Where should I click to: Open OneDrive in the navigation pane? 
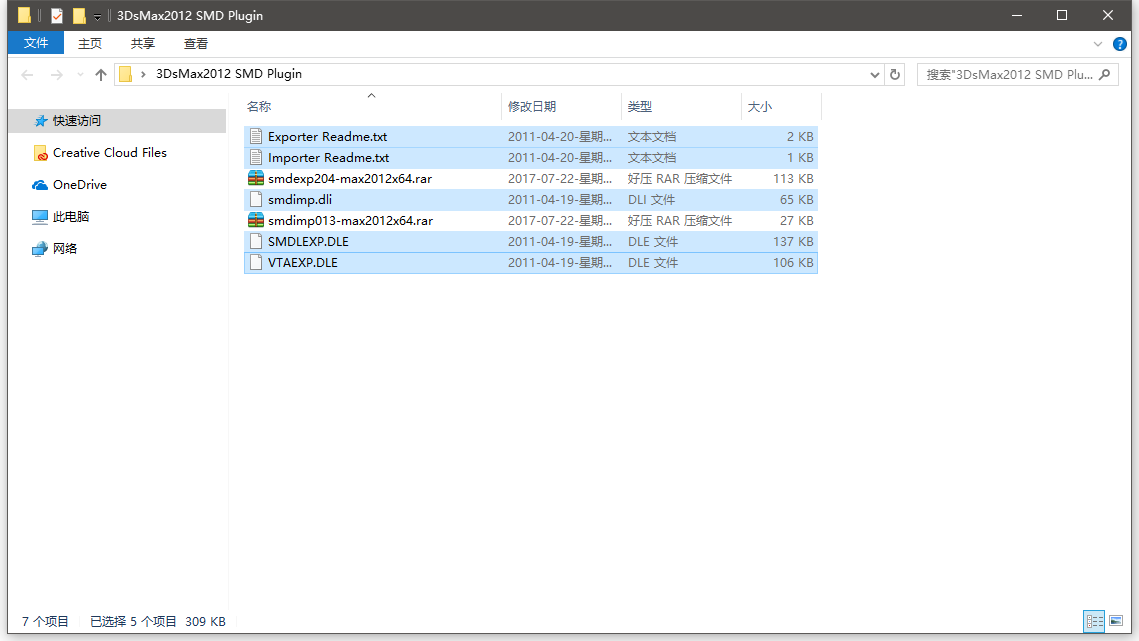(79, 185)
